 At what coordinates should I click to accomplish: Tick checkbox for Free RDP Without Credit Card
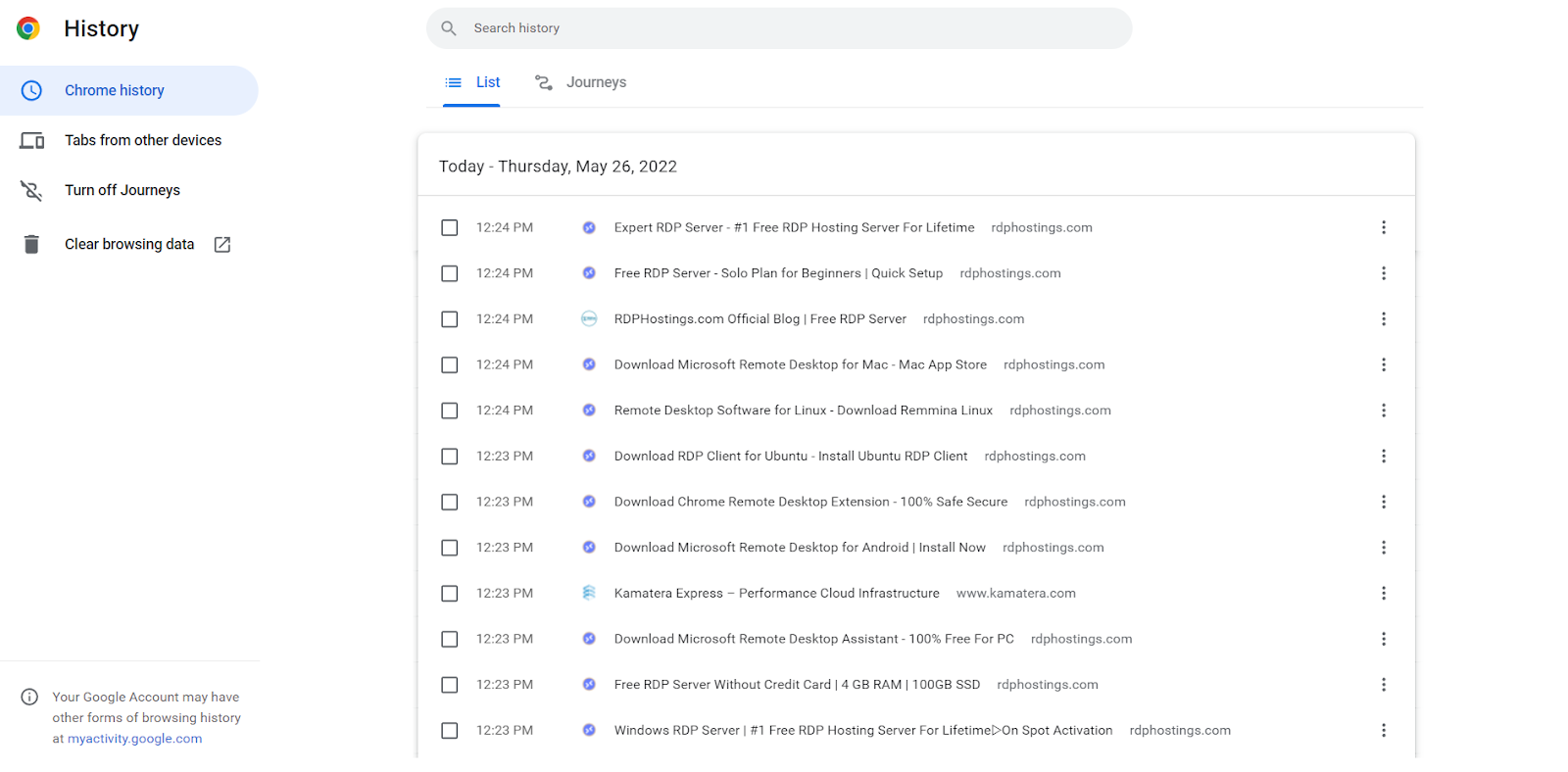click(x=450, y=685)
